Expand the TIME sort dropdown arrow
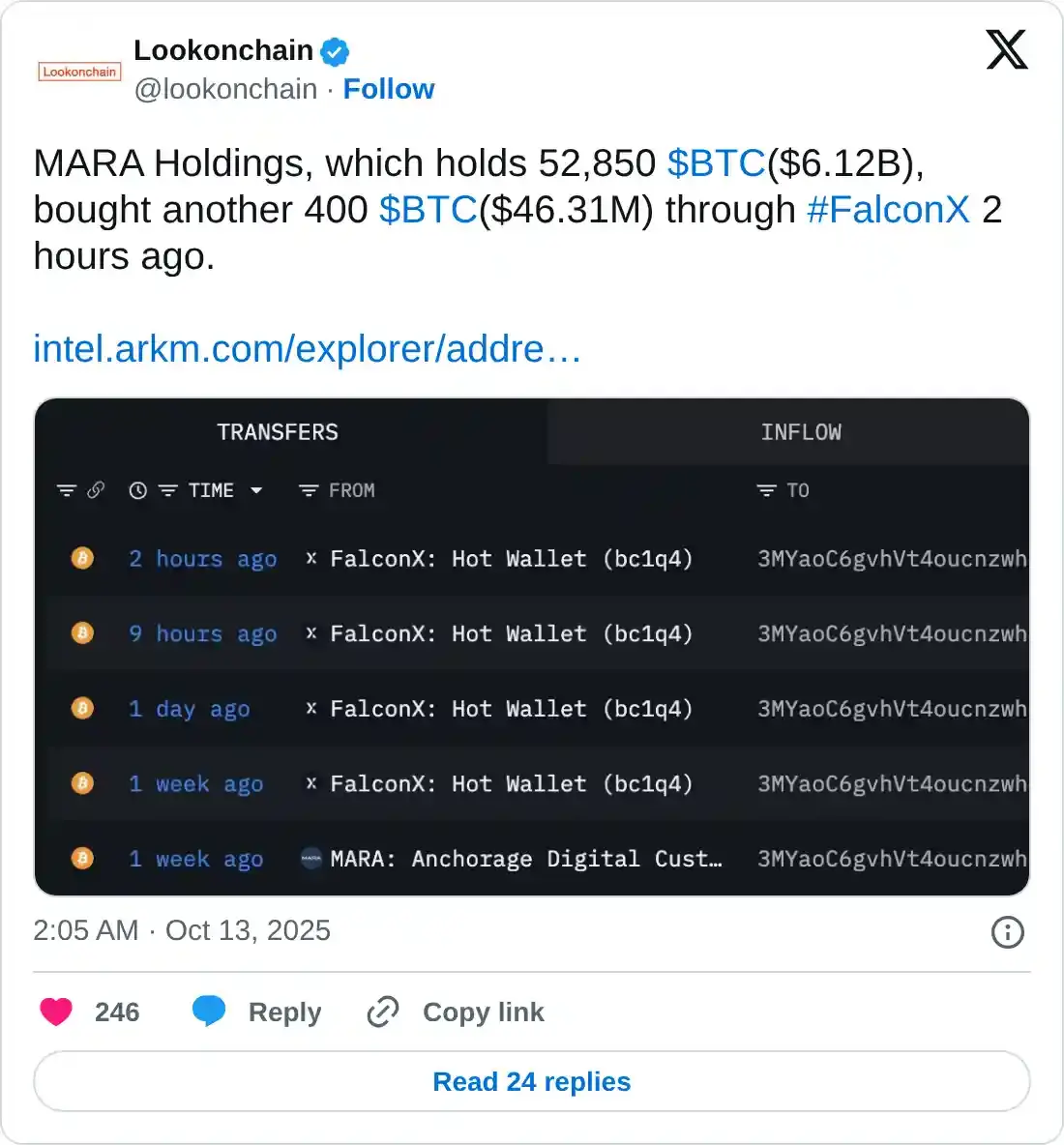Screen dimensions: 1064x1145 [256, 491]
